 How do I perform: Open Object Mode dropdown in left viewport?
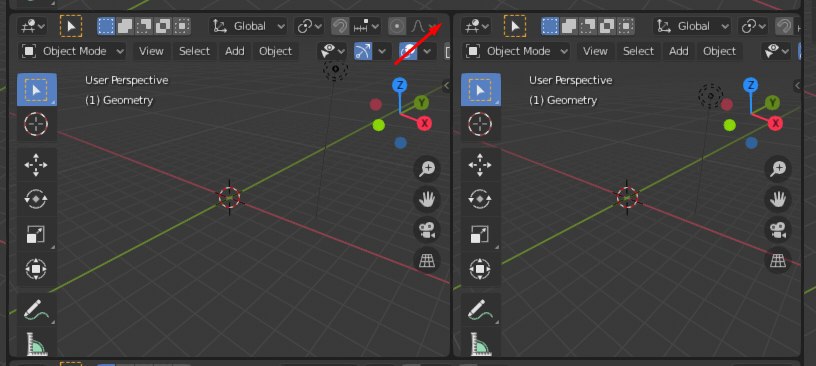[x=72, y=51]
